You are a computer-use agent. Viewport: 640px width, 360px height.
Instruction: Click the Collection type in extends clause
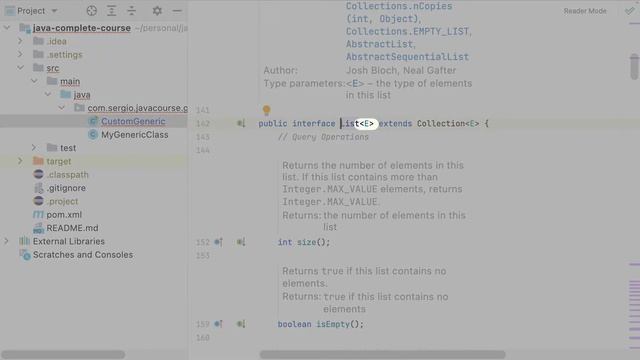pyautogui.click(x=441, y=123)
